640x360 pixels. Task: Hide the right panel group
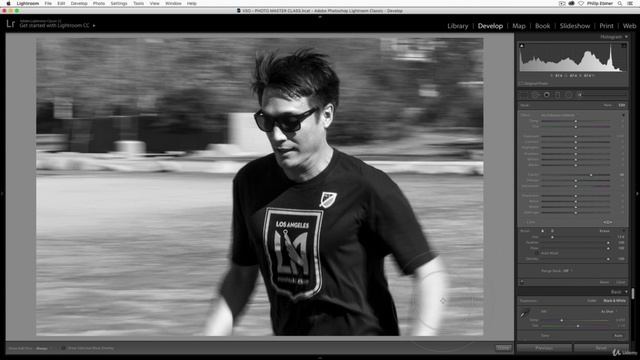[638, 193]
